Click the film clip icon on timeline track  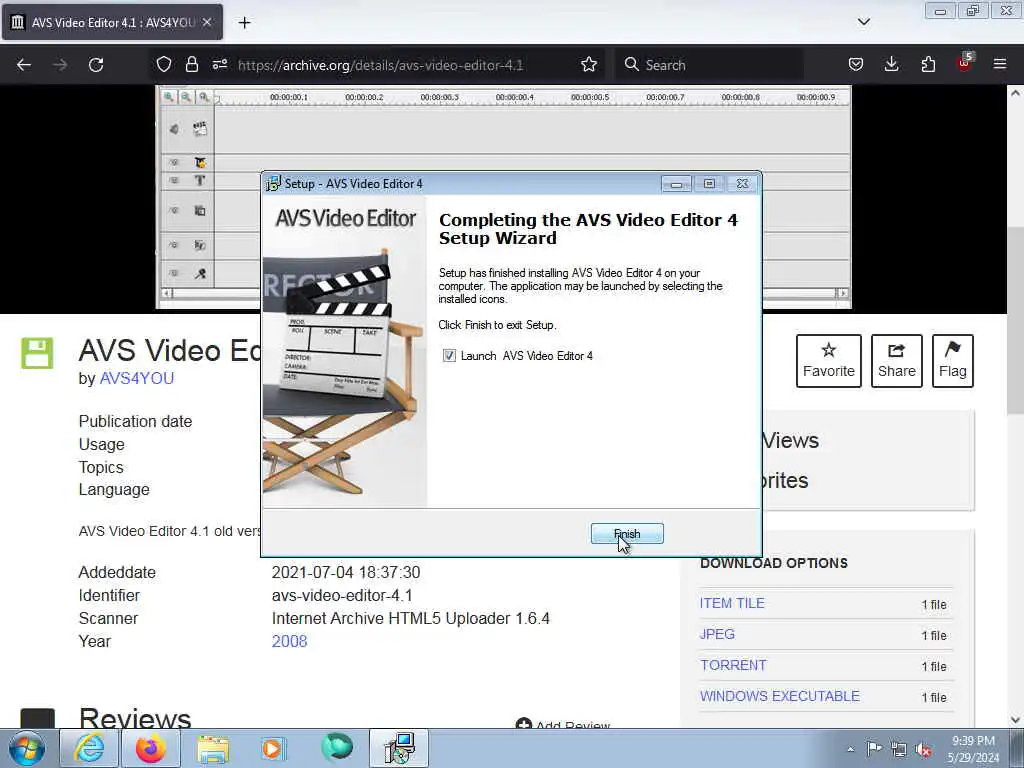pos(200,128)
